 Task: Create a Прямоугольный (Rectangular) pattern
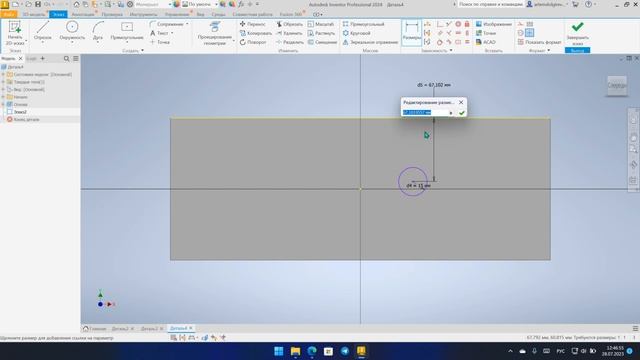(x=363, y=24)
